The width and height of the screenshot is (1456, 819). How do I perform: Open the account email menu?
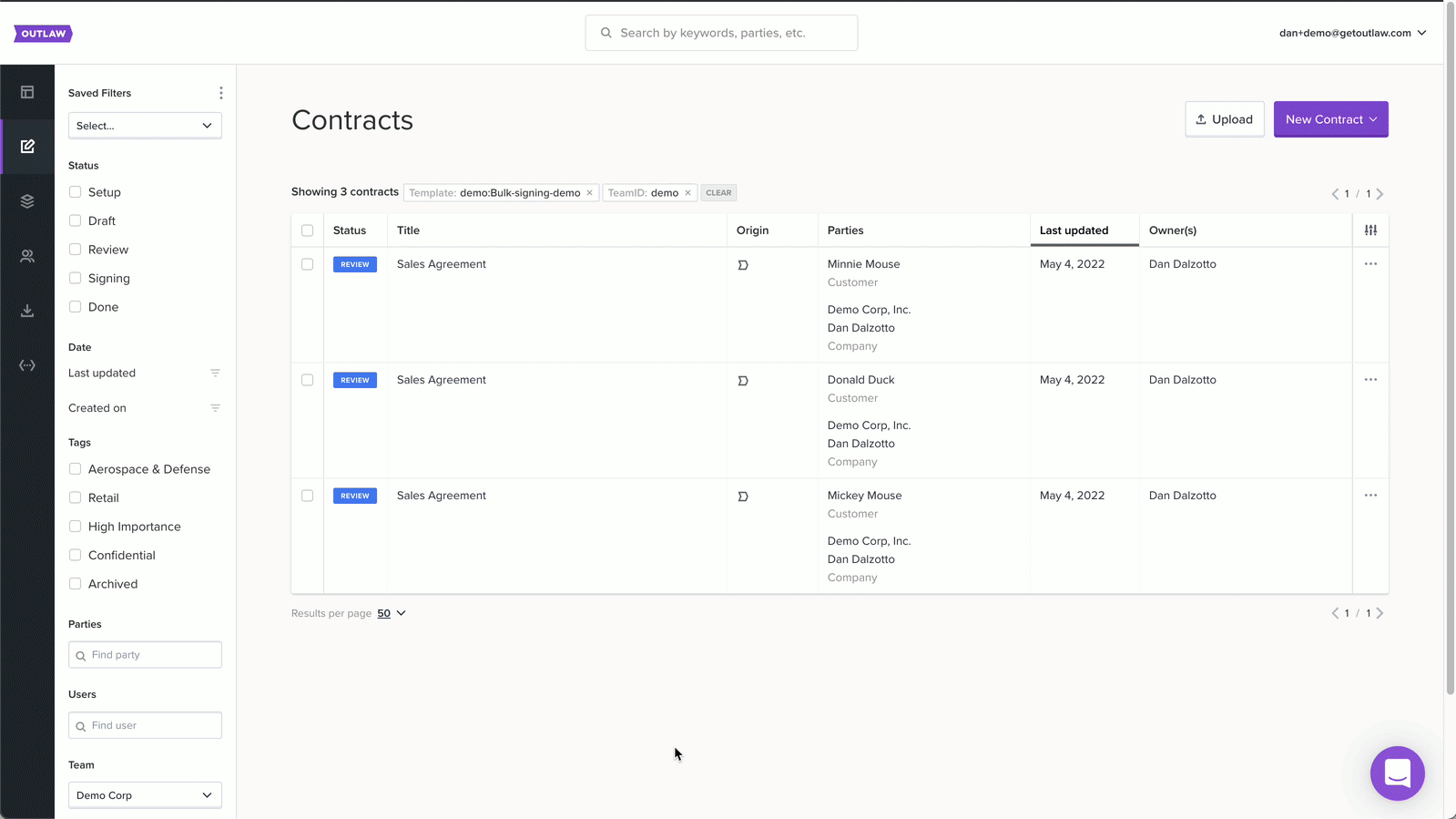pyautogui.click(x=1352, y=33)
